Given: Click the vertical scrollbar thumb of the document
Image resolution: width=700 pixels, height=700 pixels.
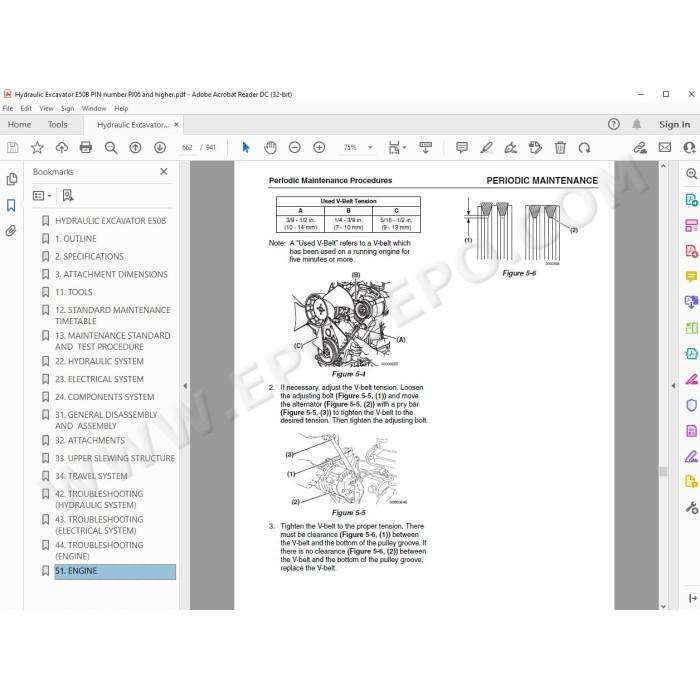Looking at the screenshot, I should coord(663,471).
